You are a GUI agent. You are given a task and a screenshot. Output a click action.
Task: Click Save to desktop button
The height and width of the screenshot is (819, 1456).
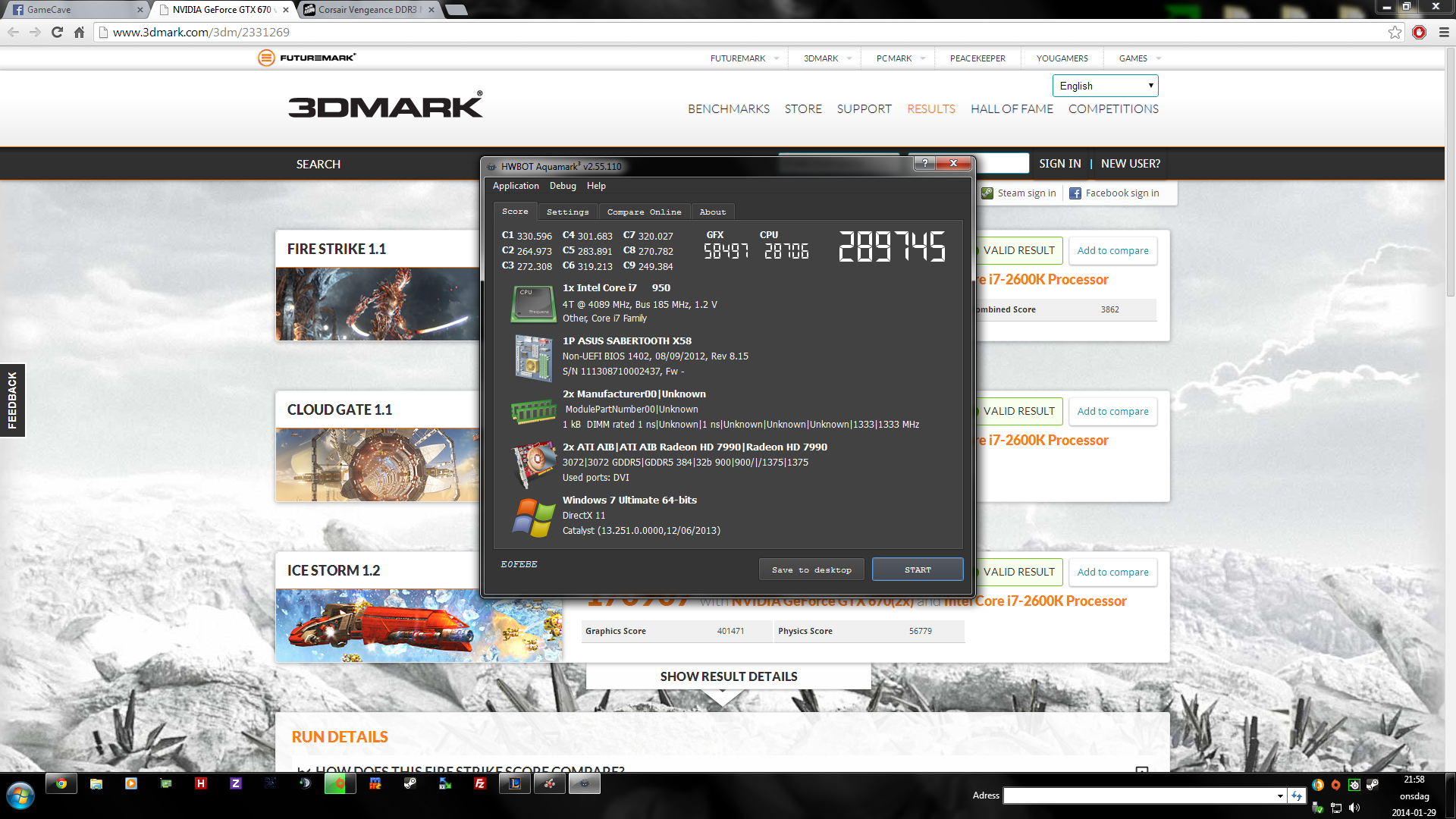click(811, 570)
